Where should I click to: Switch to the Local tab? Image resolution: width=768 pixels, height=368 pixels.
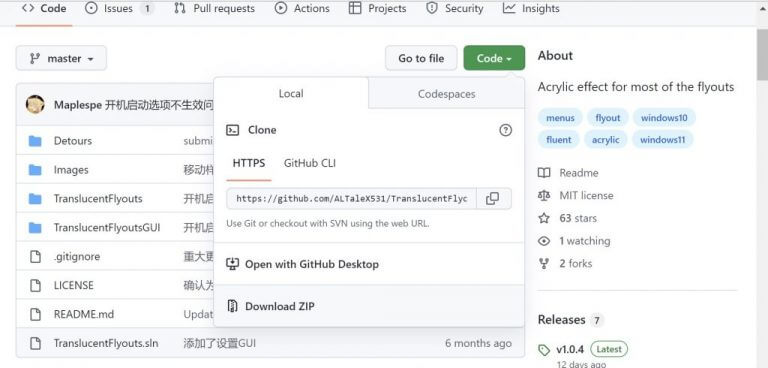point(291,94)
